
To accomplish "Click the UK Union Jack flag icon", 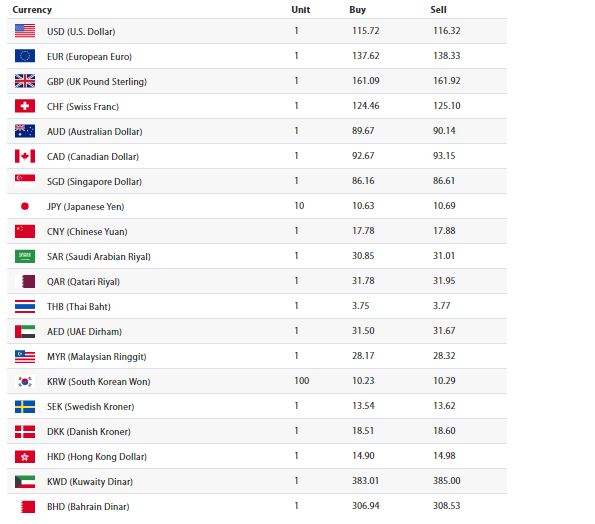I will tap(25, 81).
